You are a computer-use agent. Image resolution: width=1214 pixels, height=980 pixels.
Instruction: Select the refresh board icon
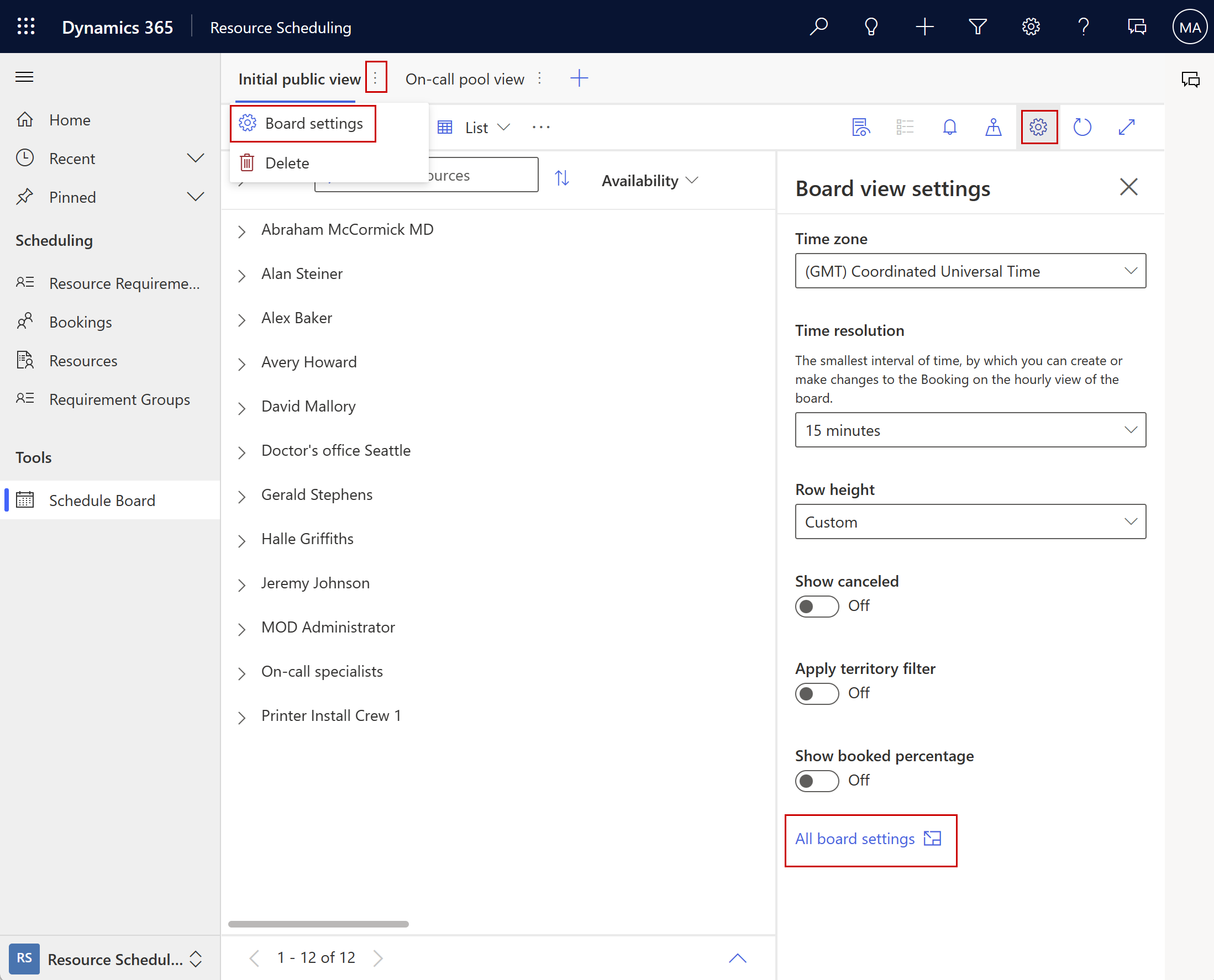[1082, 127]
